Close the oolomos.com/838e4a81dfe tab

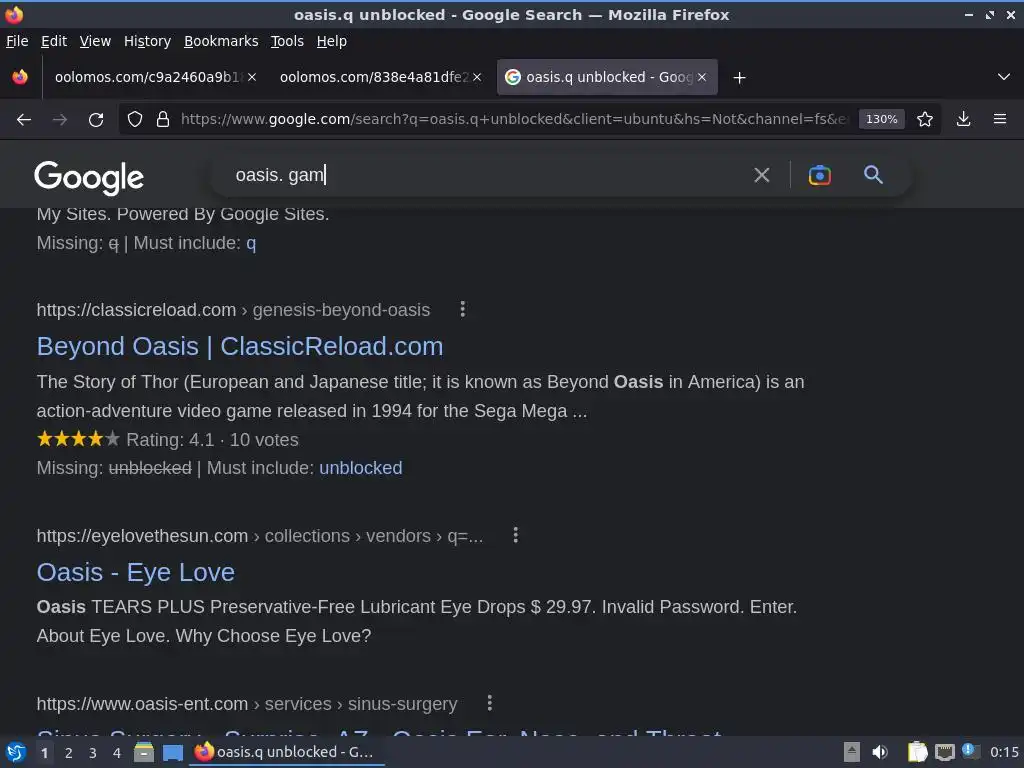click(477, 77)
